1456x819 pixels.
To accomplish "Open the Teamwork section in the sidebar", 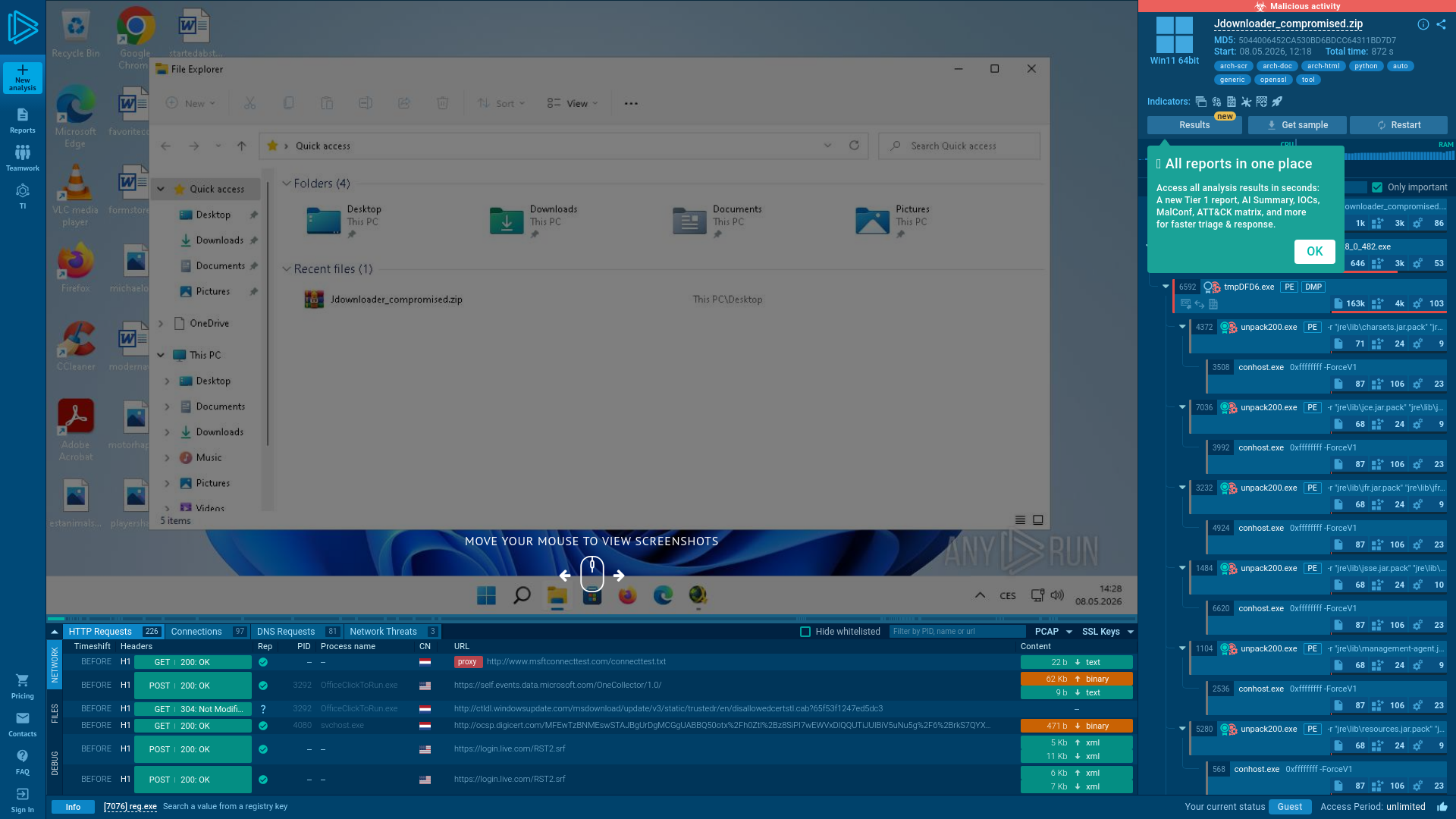I will click(x=23, y=158).
